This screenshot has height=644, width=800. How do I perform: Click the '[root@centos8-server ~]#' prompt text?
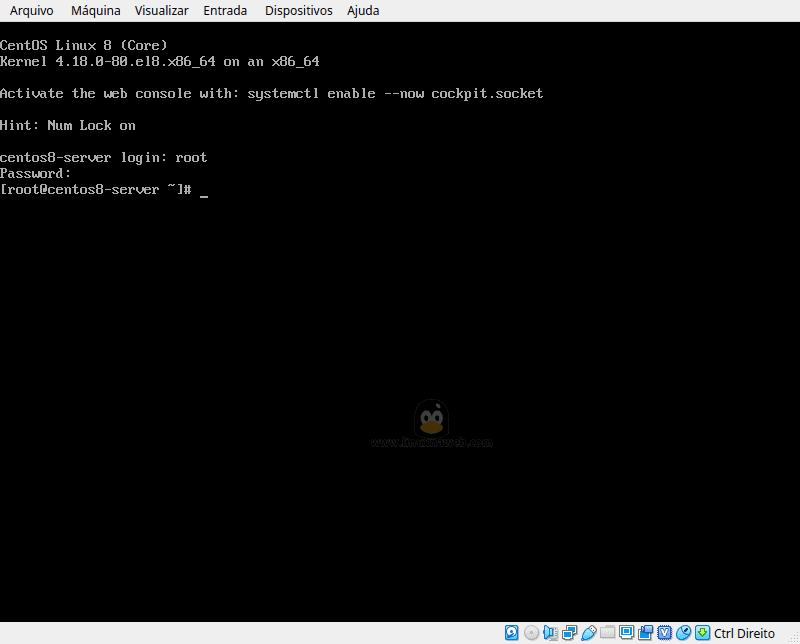(x=96, y=190)
